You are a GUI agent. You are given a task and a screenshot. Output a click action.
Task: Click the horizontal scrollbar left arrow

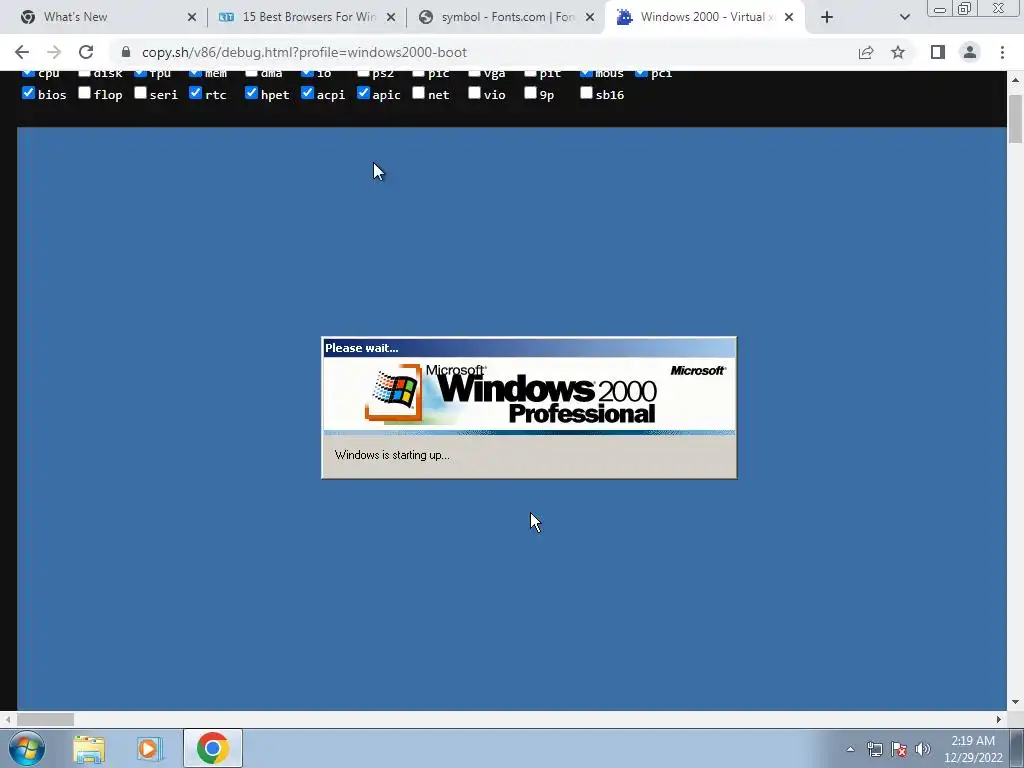tap(7, 720)
